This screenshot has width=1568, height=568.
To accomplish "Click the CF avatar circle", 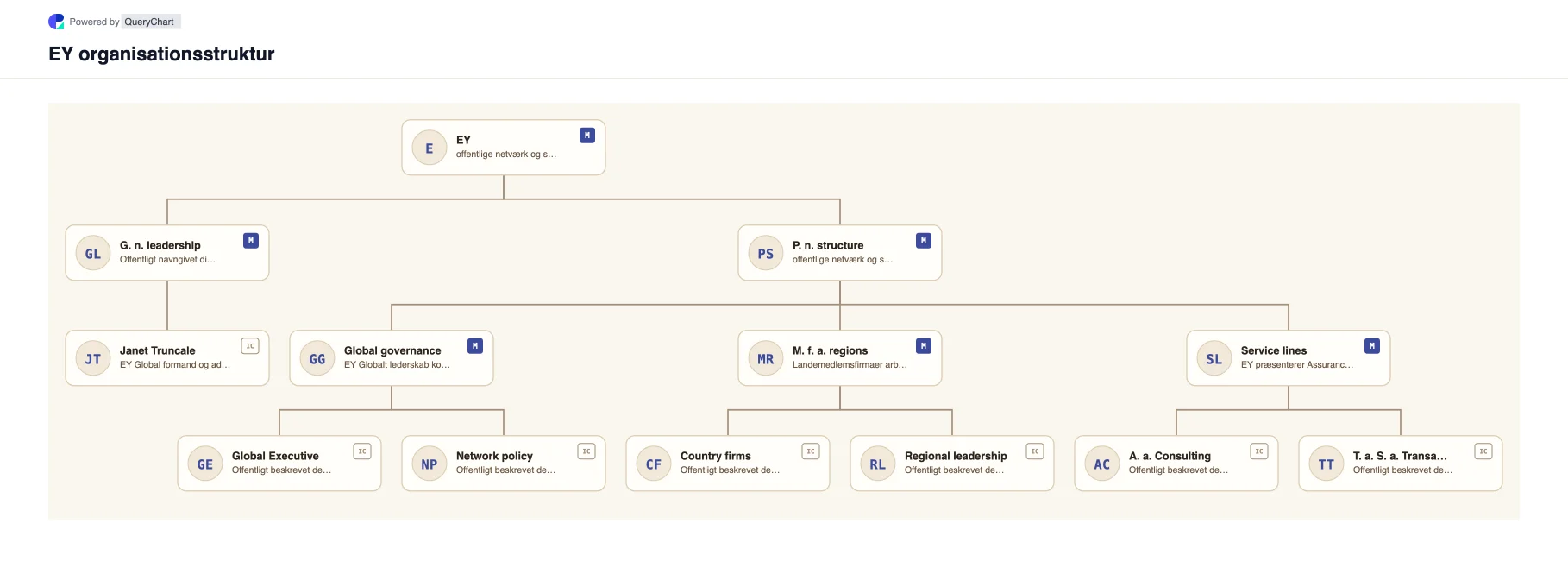I will pyautogui.click(x=654, y=464).
